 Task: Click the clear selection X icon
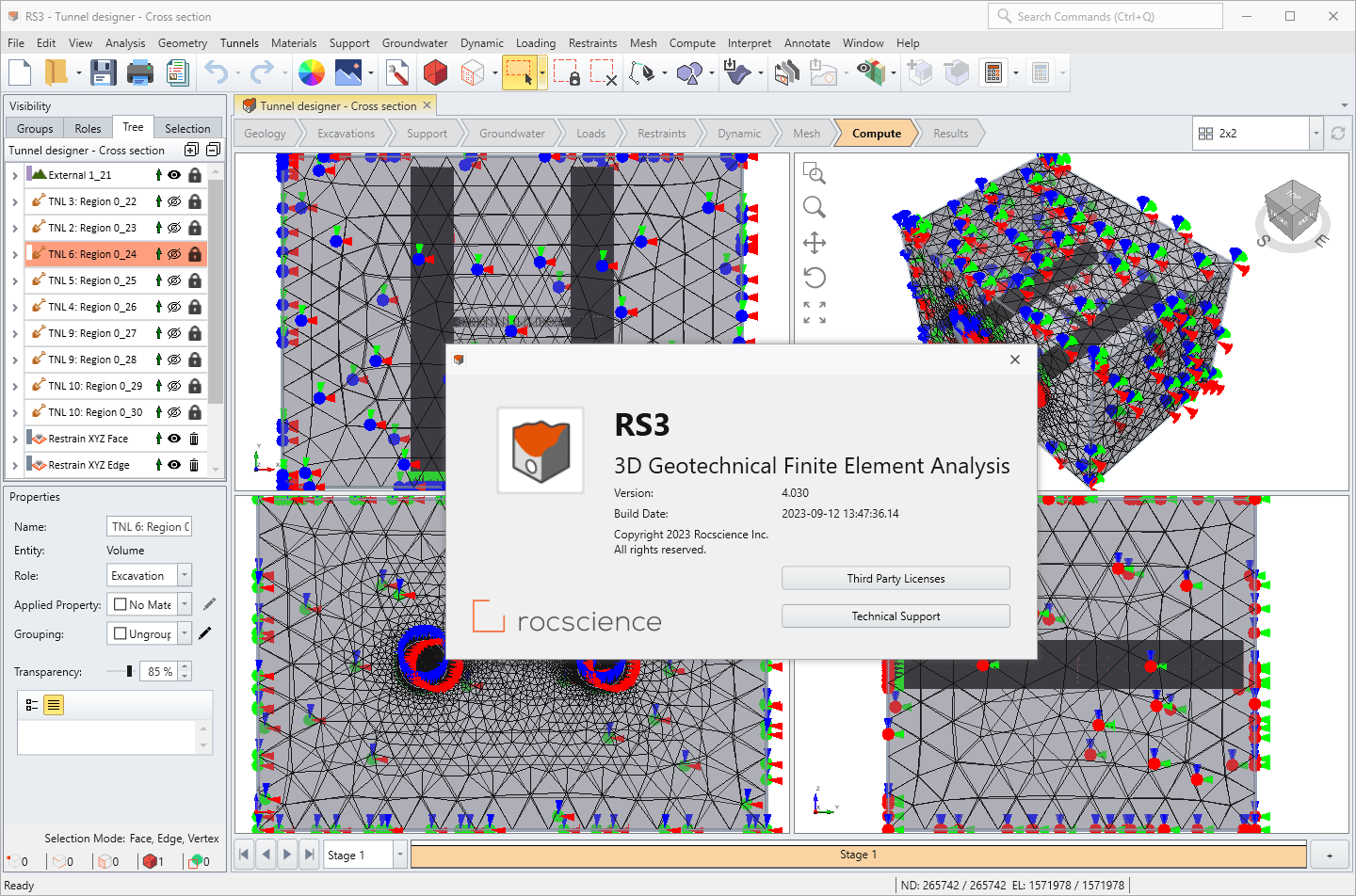[604, 72]
